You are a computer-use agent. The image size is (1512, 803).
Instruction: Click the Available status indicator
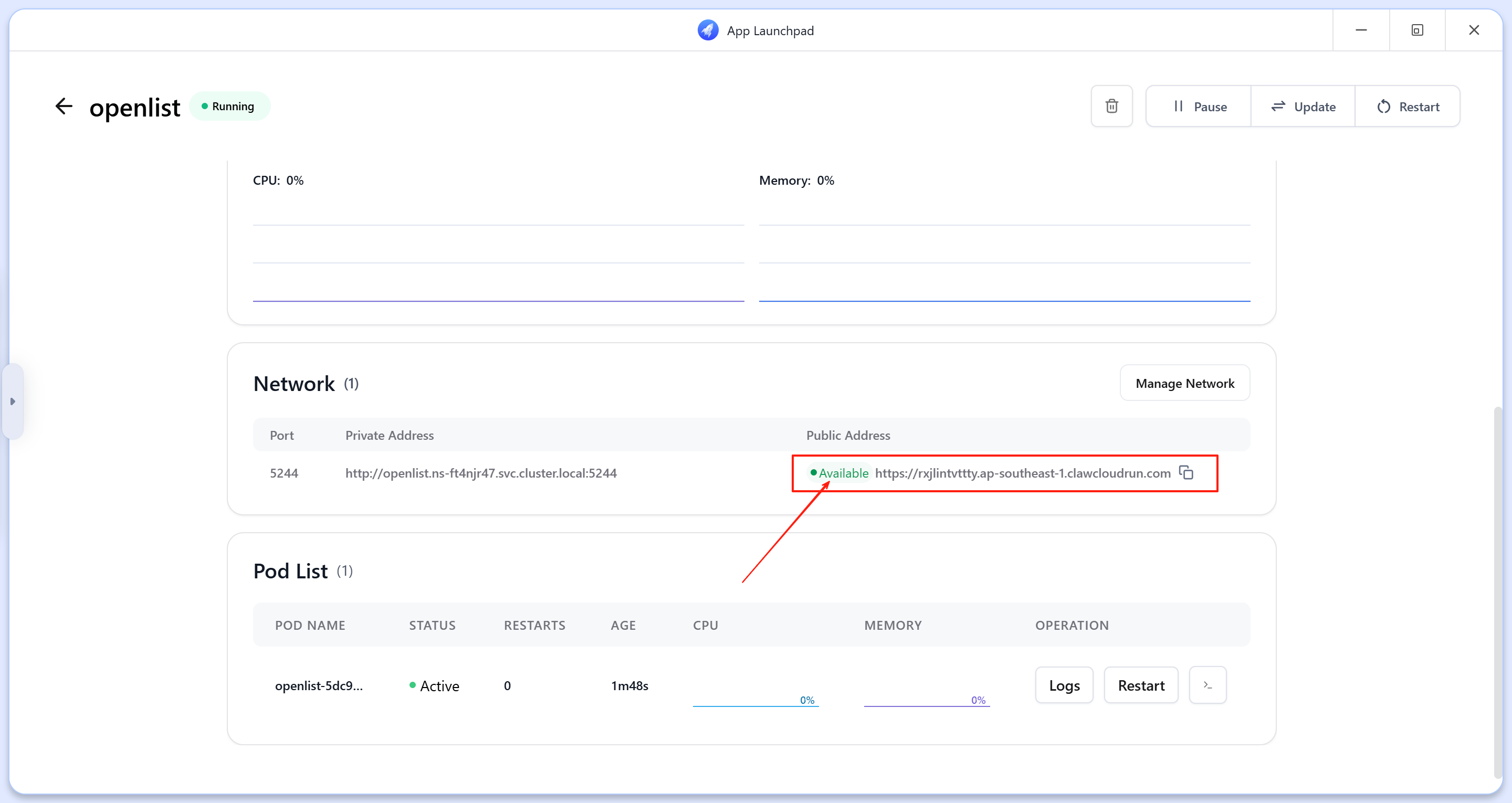[840, 472]
